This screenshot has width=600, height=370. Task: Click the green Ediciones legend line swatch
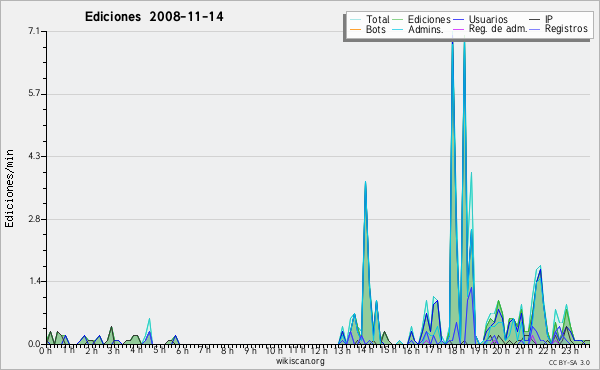click(x=398, y=20)
